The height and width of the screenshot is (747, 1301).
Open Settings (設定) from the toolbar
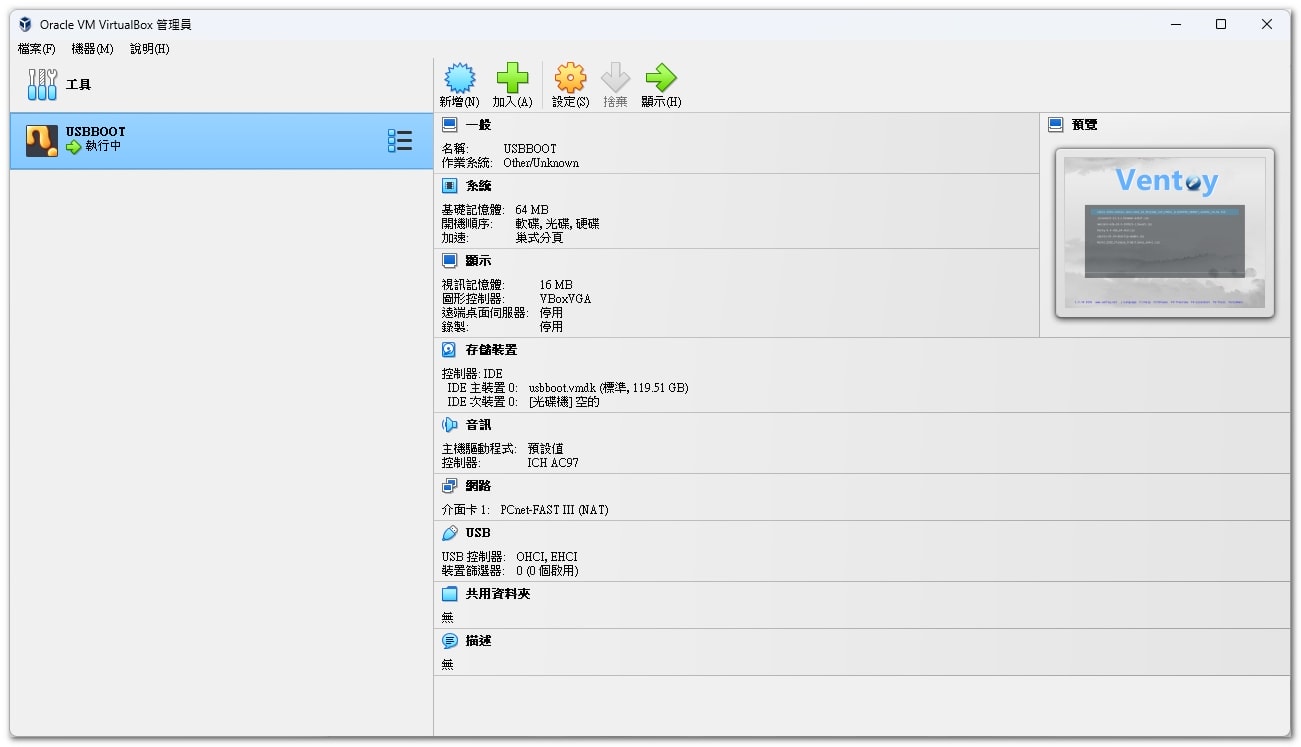(x=570, y=78)
